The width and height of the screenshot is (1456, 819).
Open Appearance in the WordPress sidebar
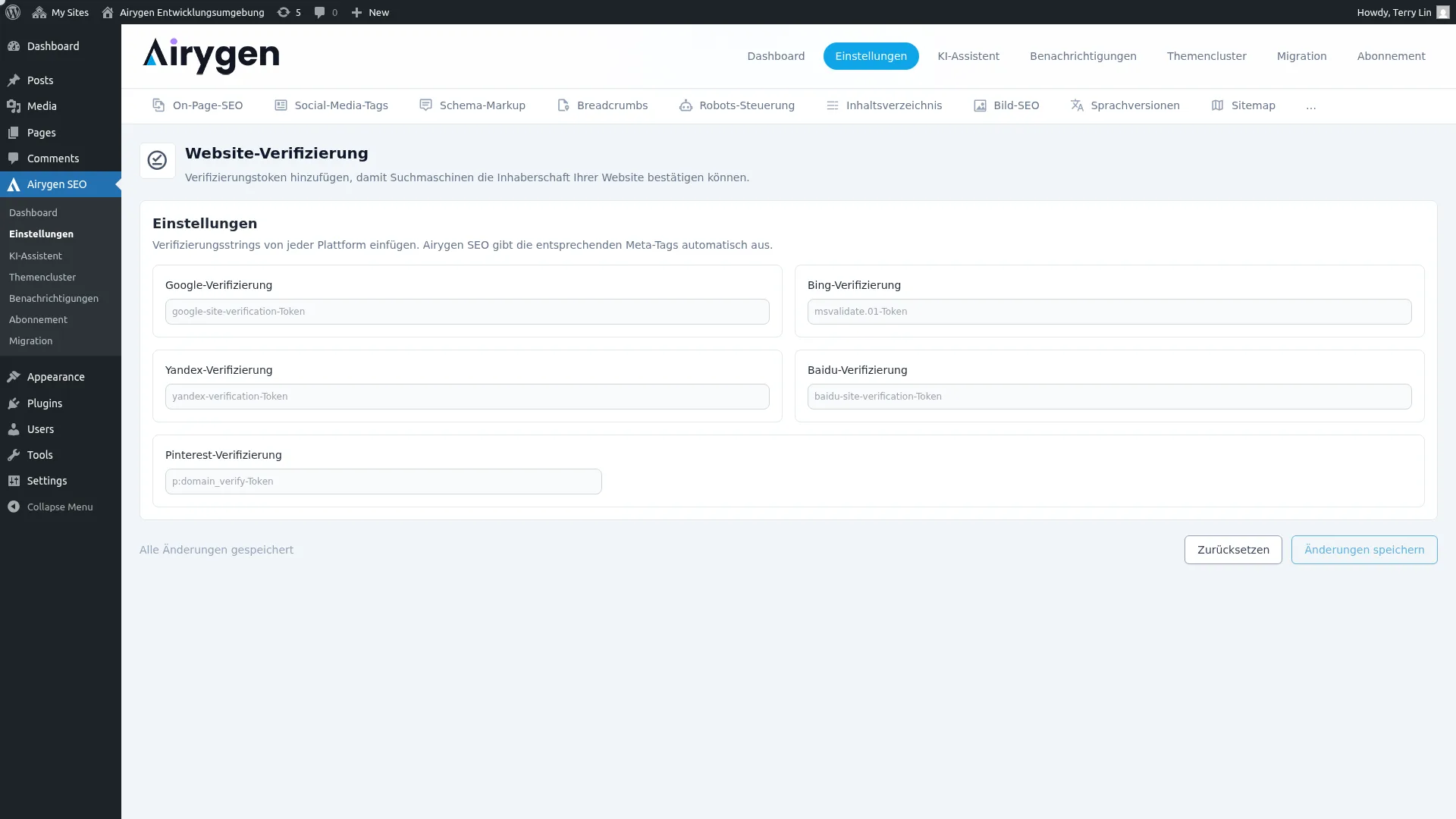61,377
